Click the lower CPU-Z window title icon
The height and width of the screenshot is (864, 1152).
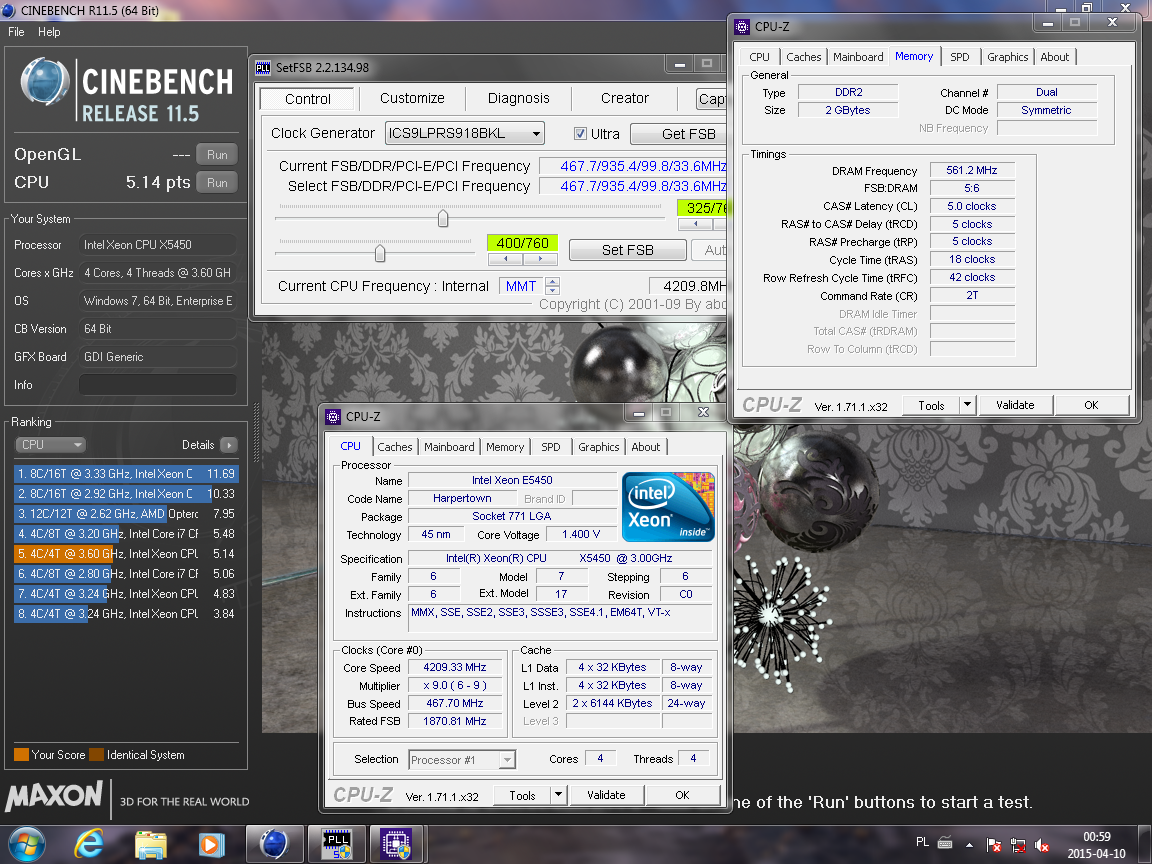[x=333, y=417]
